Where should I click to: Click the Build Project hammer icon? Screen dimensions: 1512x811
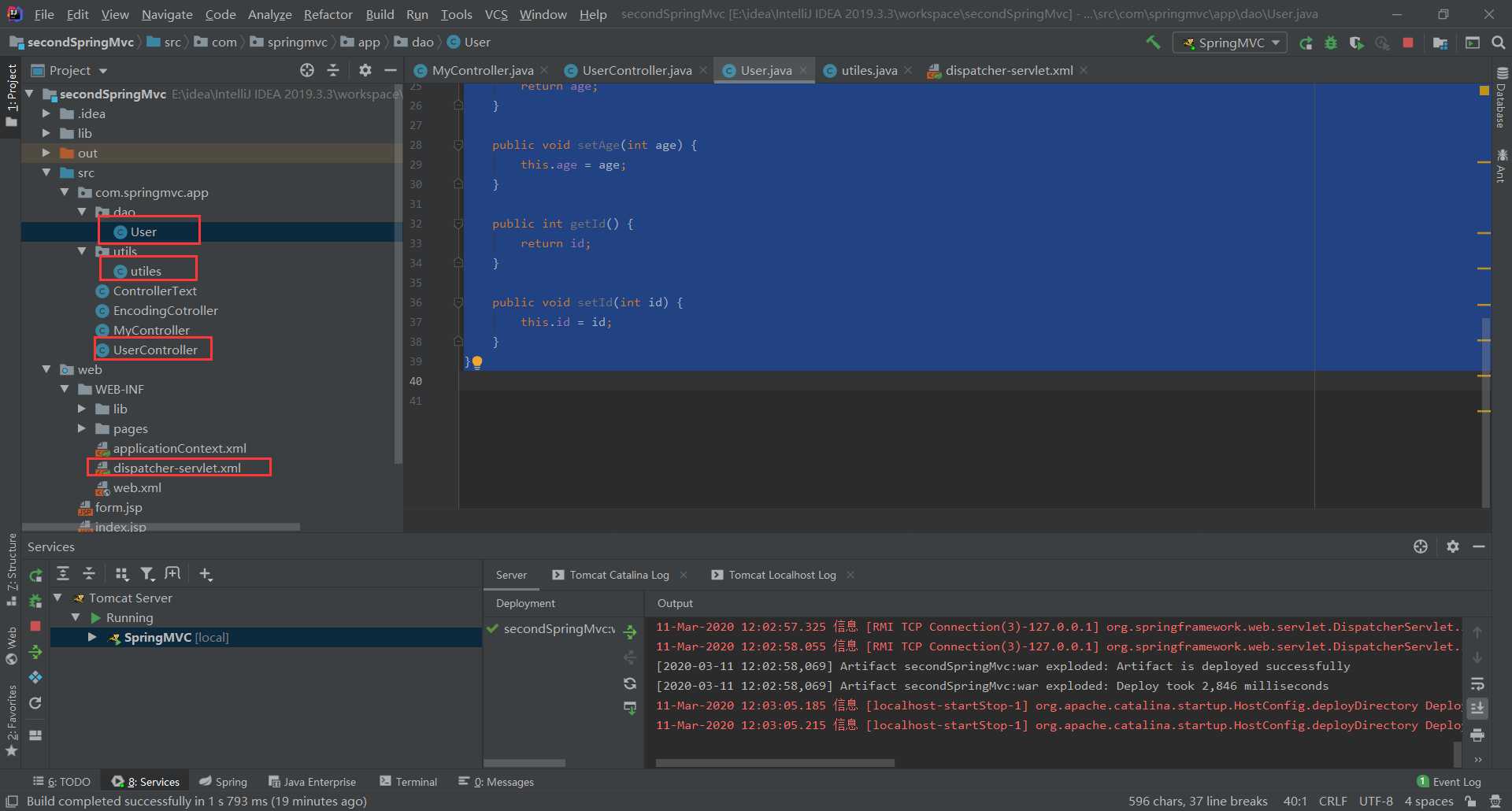coord(1153,43)
